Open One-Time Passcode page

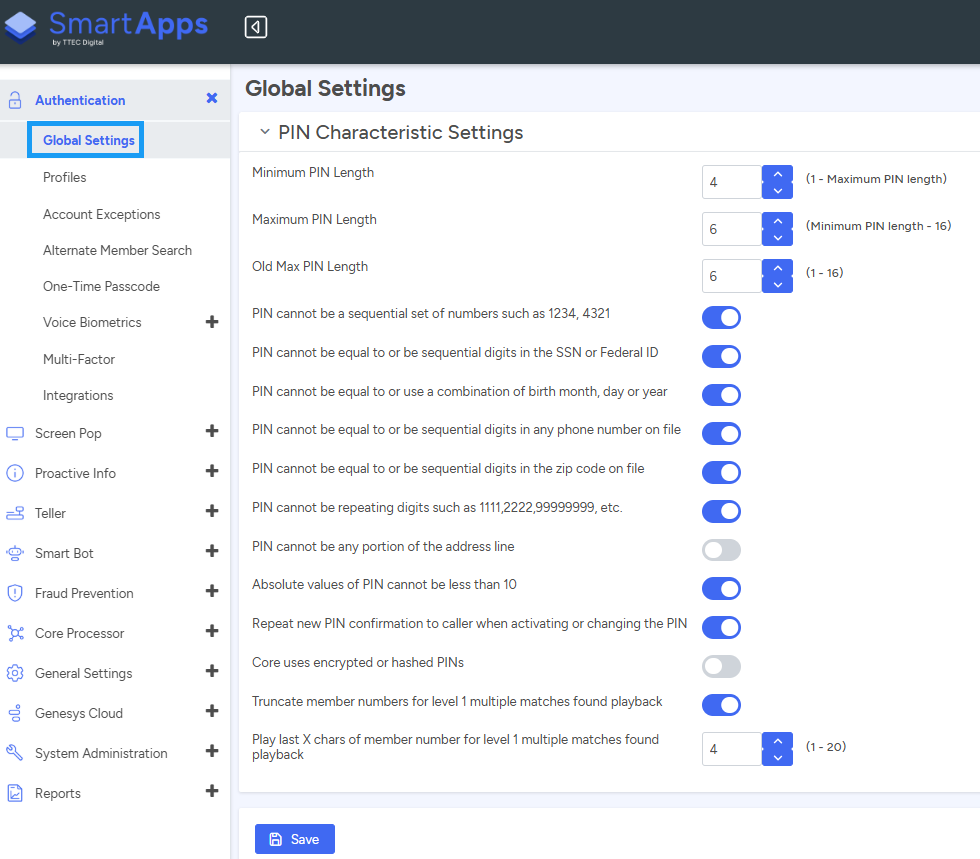(101, 286)
